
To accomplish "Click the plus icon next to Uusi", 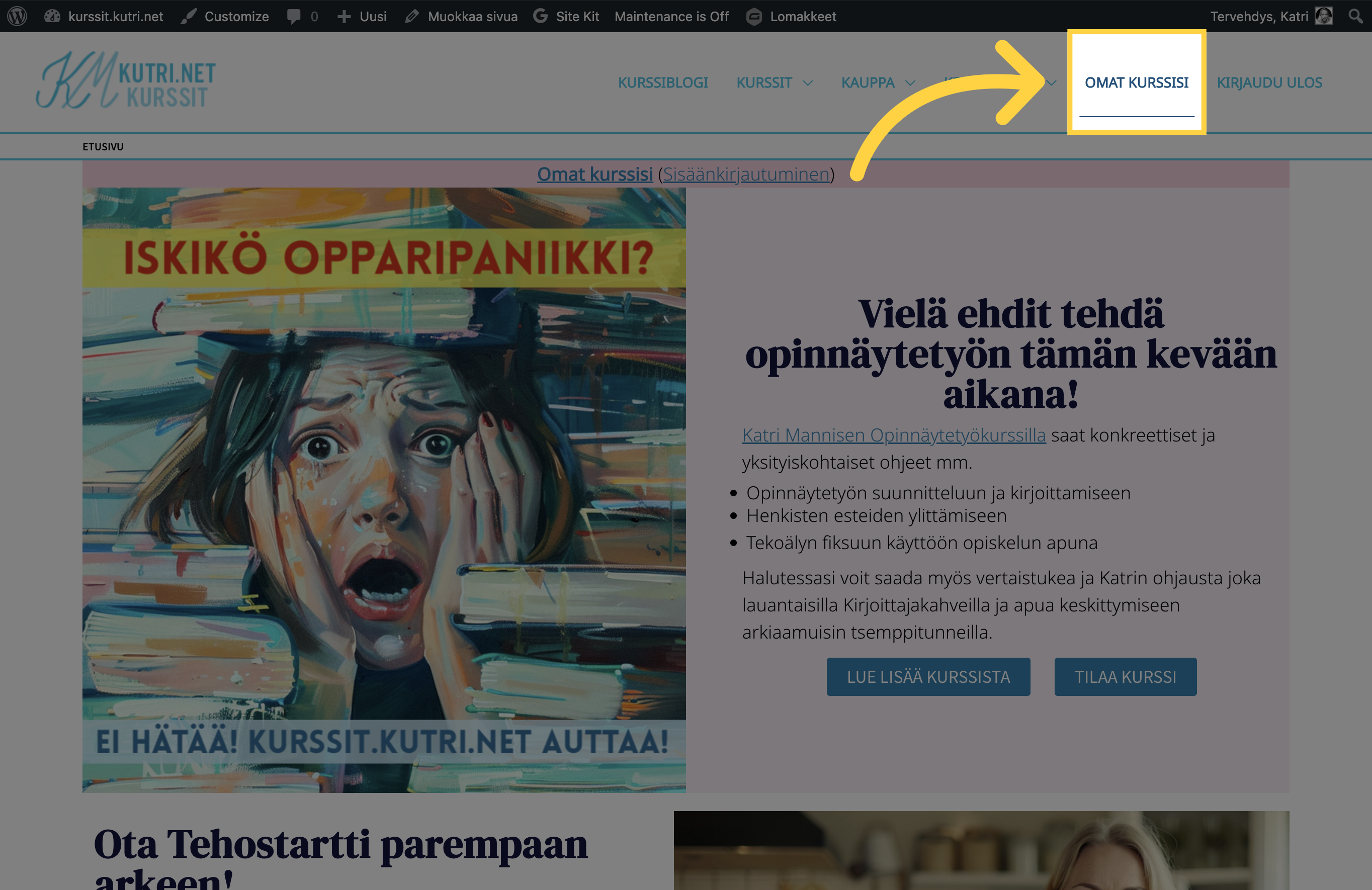I will (344, 16).
